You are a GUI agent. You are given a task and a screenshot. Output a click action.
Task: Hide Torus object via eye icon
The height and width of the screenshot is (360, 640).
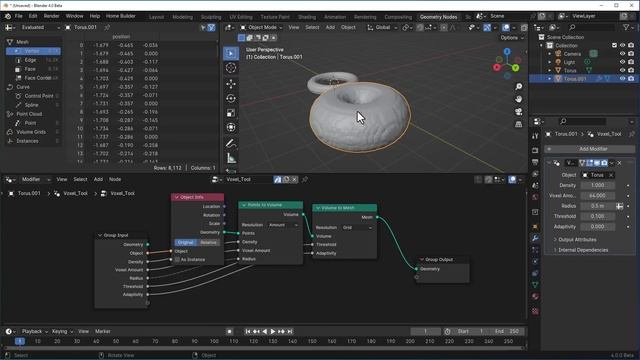pyautogui.click(x=622, y=70)
